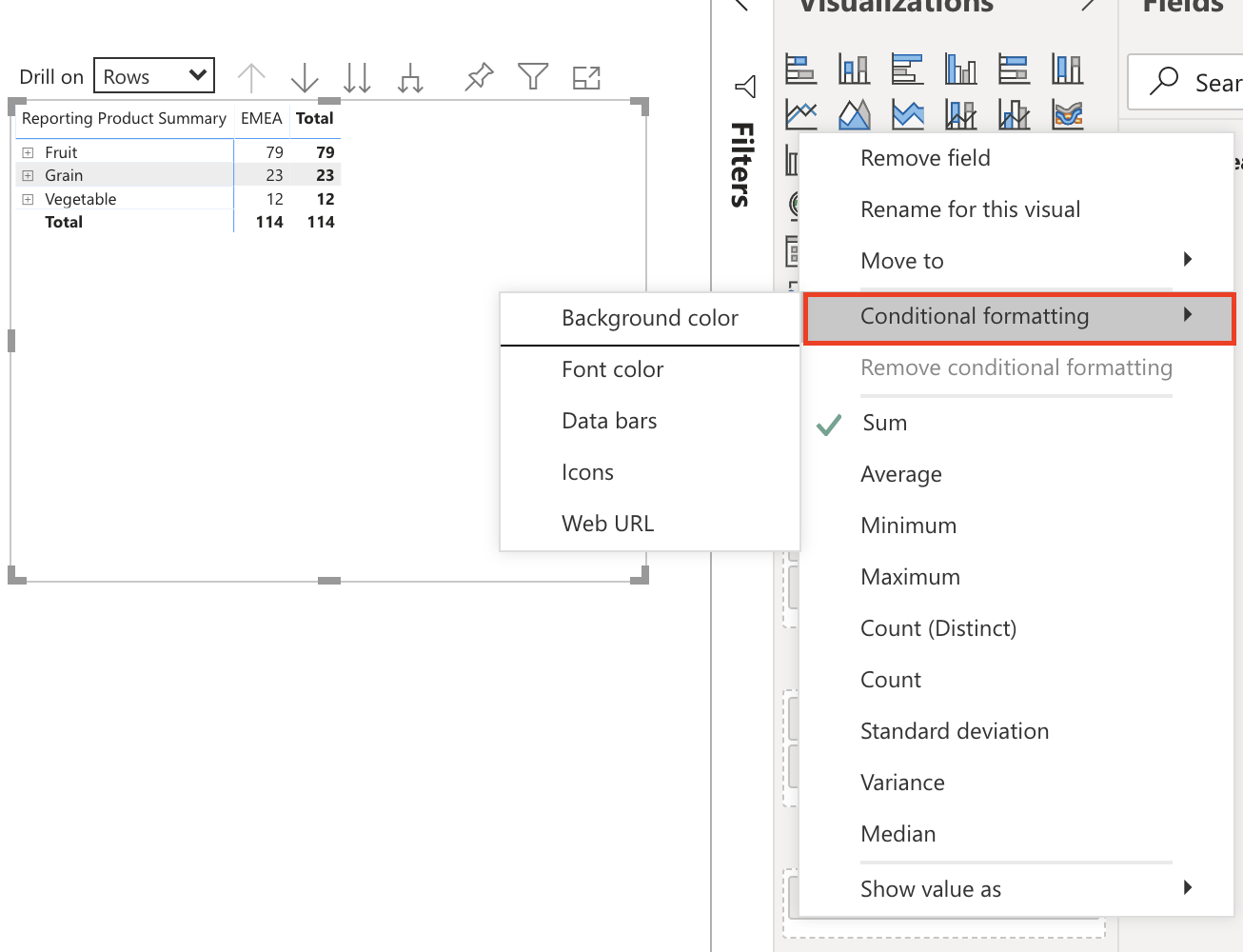The height and width of the screenshot is (952, 1243).
Task: Choose Rename for this visual
Action: tap(1016, 209)
